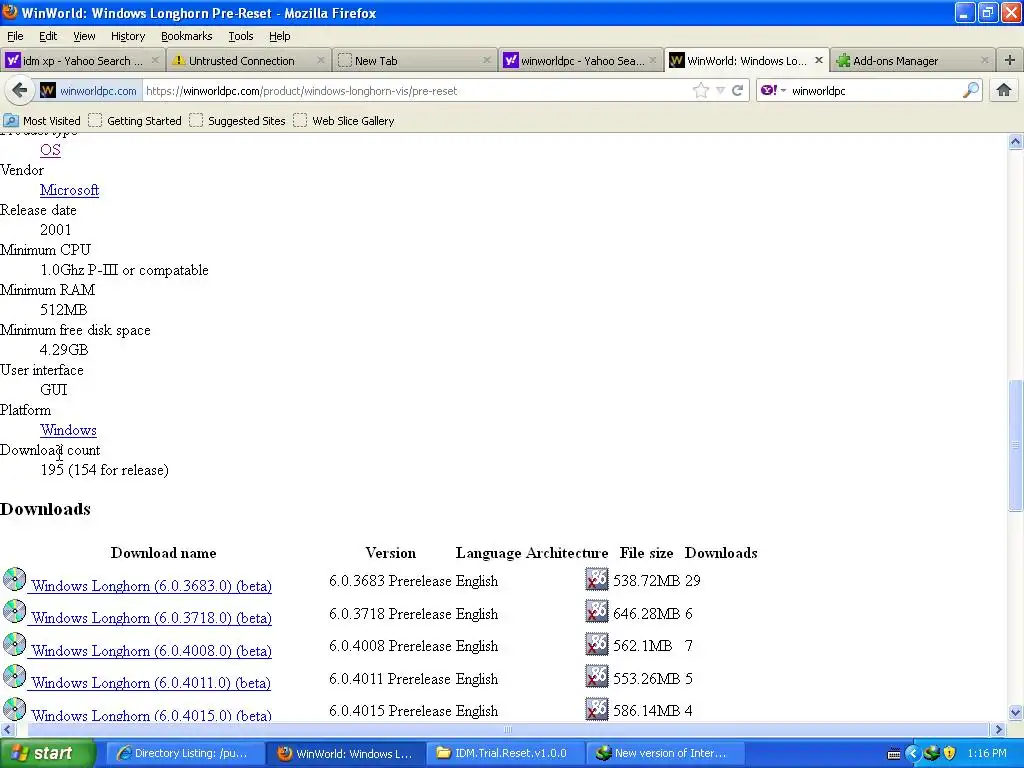Open the Bookmarks menu
Image resolution: width=1024 pixels, height=768 pixels.
(x=186, y=36)
